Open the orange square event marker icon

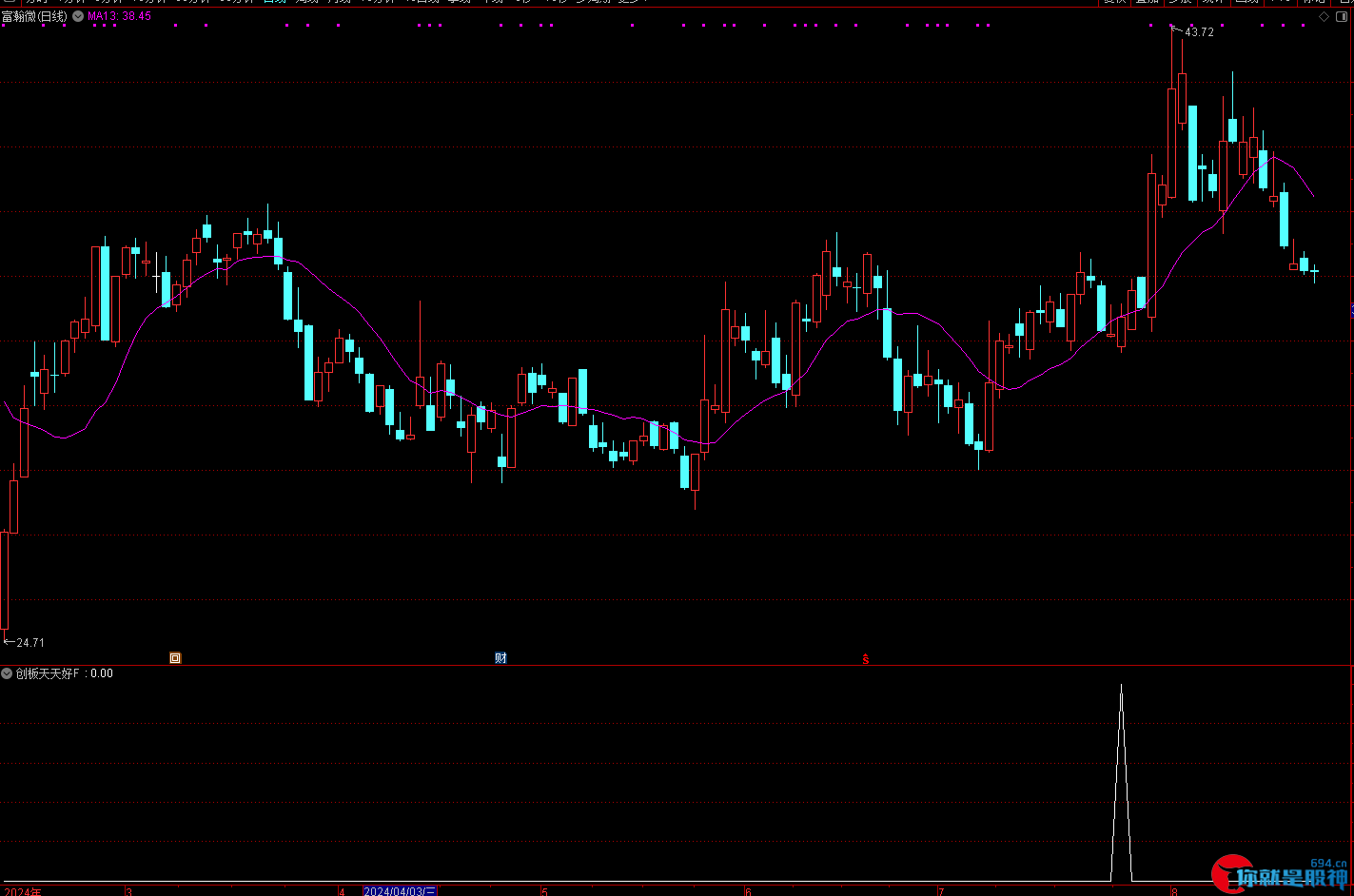pos(175,658)
